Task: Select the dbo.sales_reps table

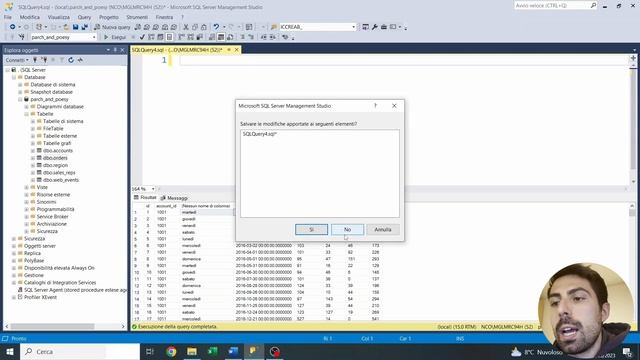Action: [x=59, y=173]
